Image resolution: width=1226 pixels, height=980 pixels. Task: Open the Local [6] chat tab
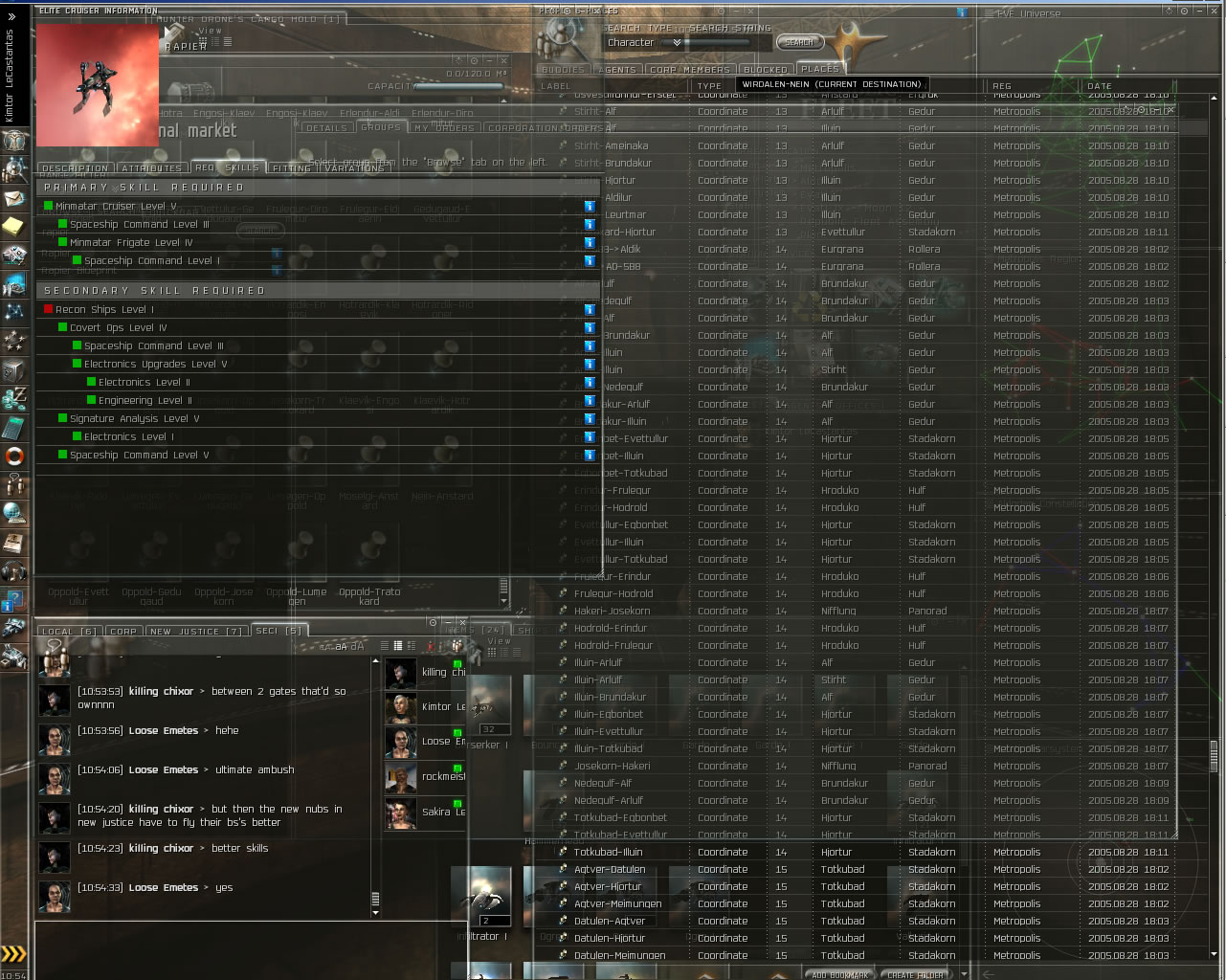tap(69, 632)
